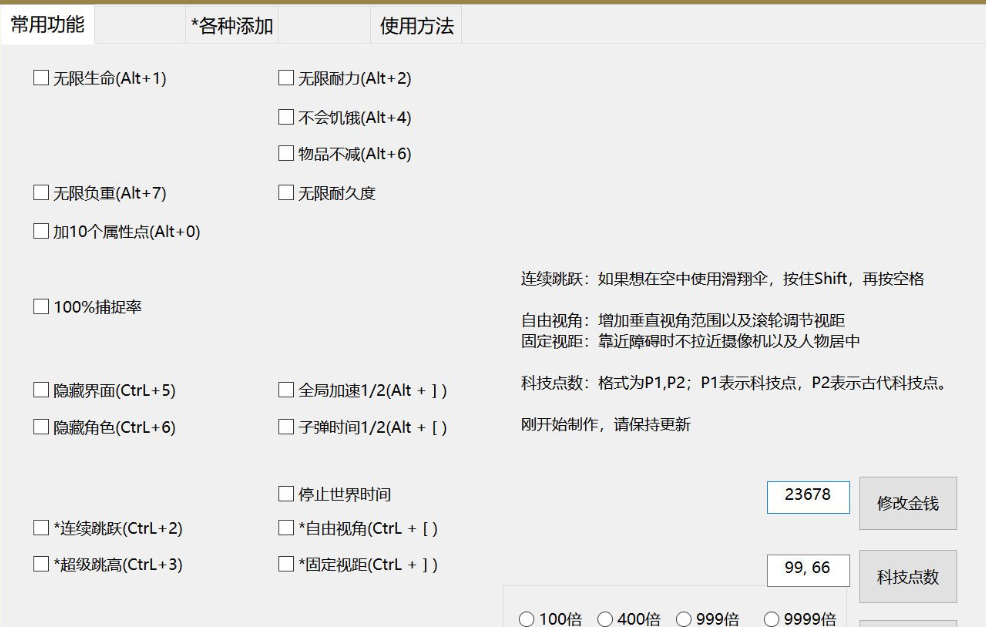Enable 无限负重(Alt+7) checkbox
Viewport: 986px width, 627px height.
pos(41,192)
